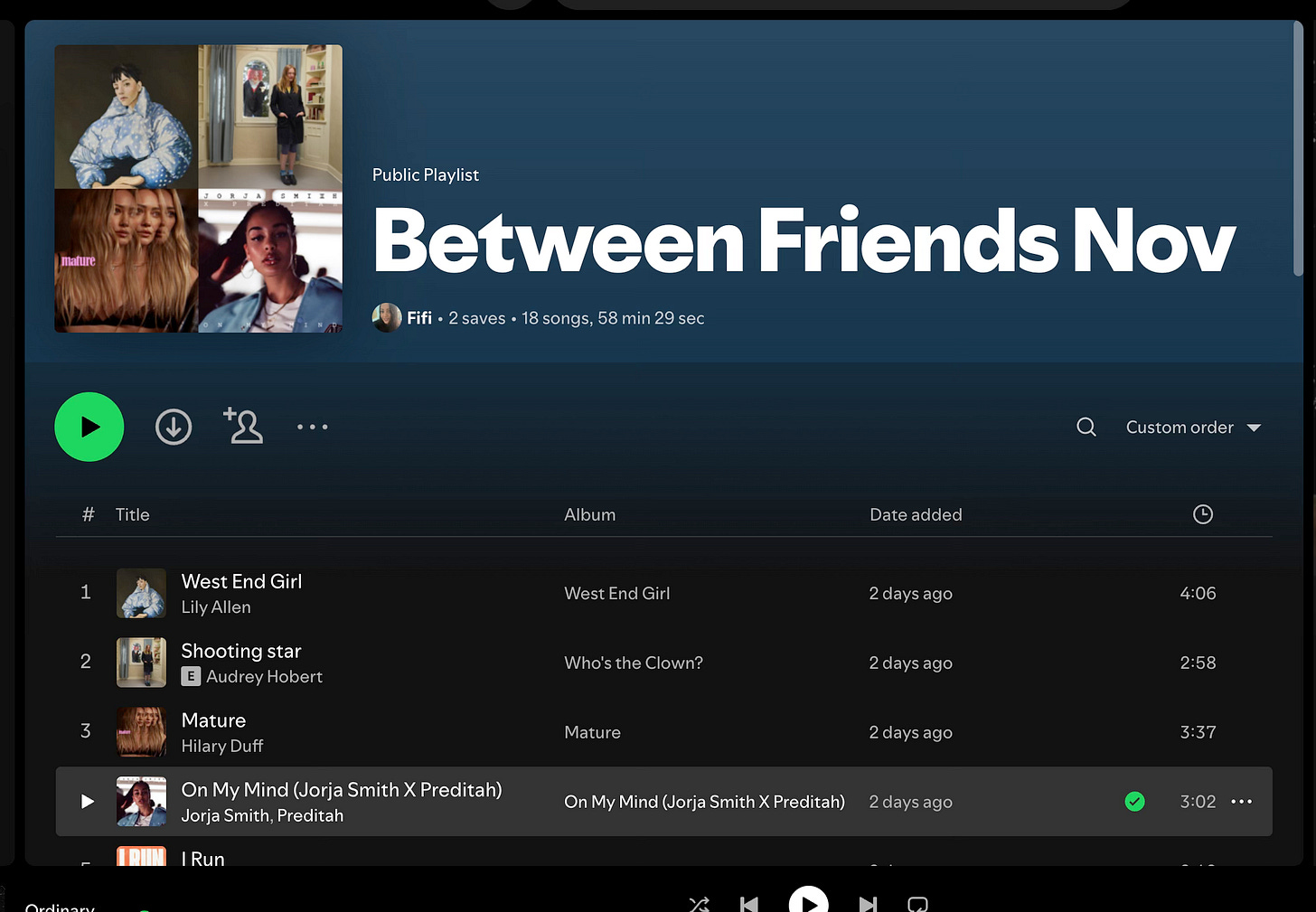Viewport: 1316px width, 912px height.
Task: Click the Mature track cover thumbnail
Action: pos(141,732)
